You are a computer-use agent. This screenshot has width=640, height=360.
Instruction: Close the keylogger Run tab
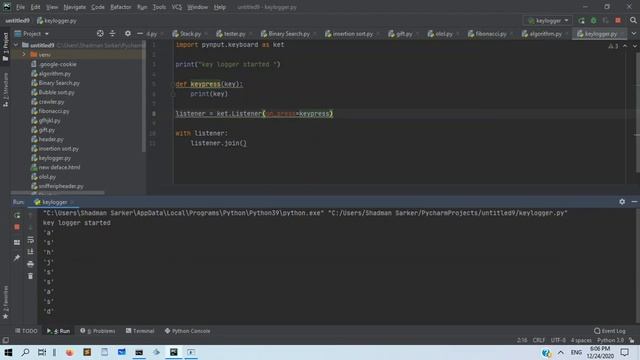click(x=72, y=202)
